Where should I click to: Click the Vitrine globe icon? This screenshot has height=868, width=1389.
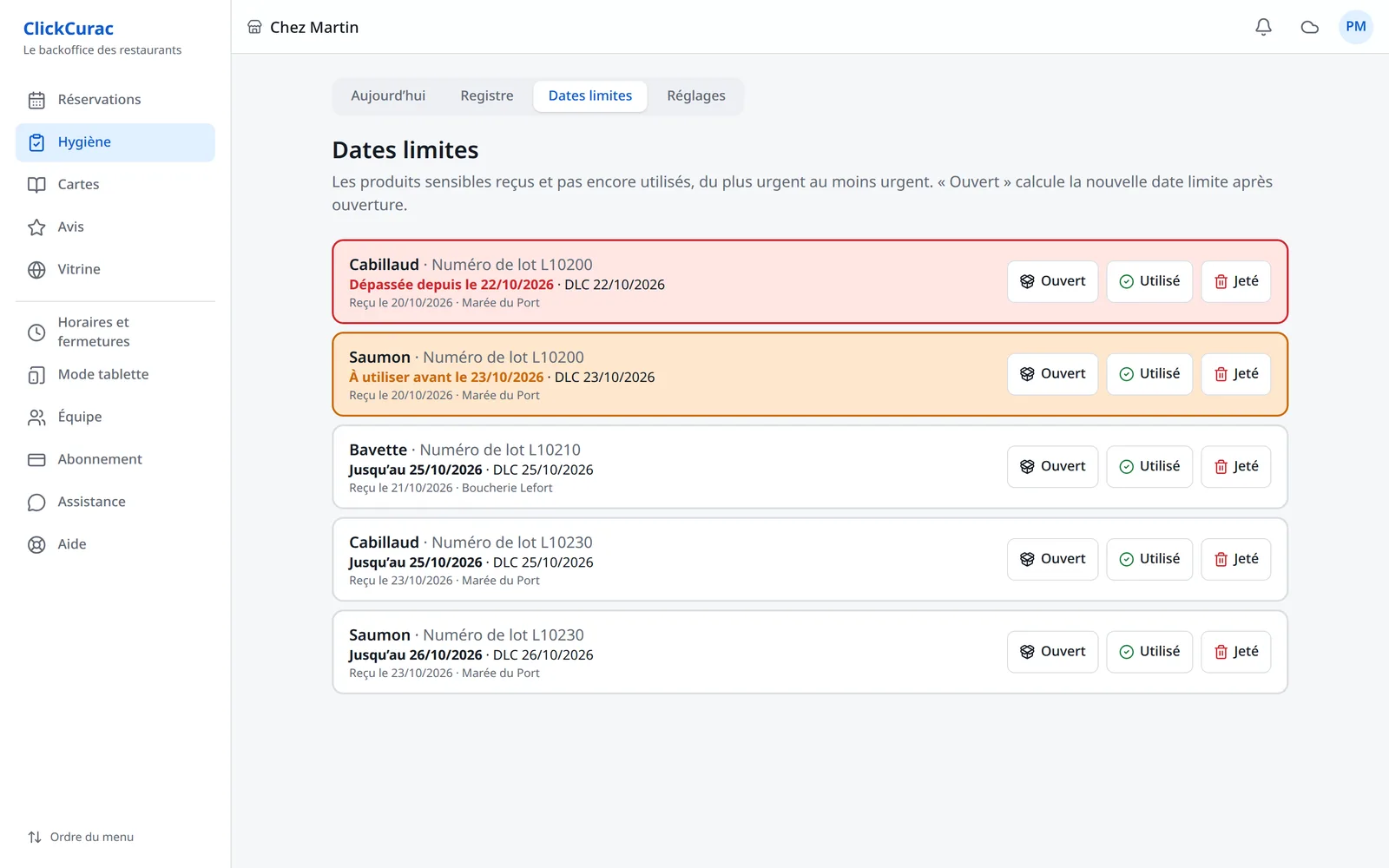(x=36, y=270)
